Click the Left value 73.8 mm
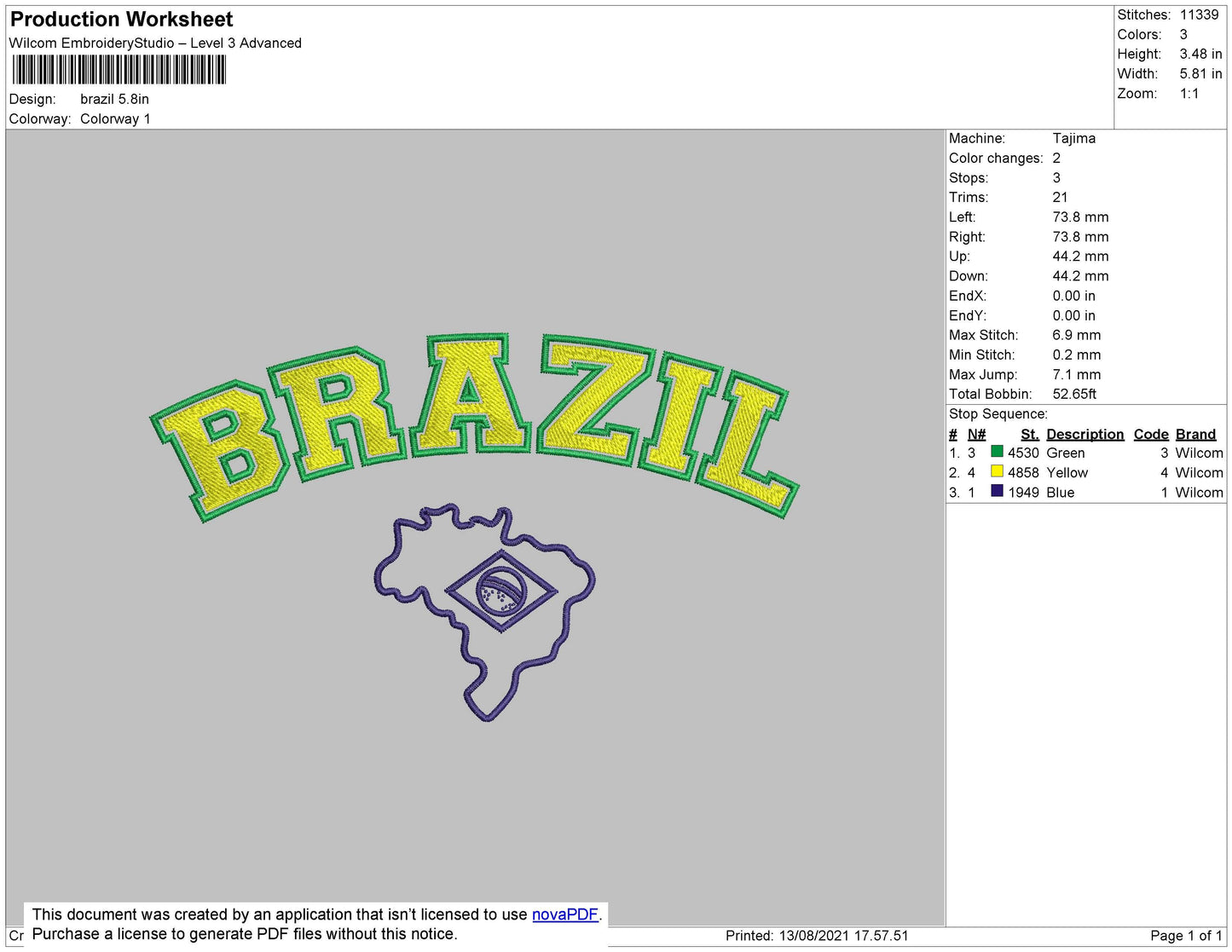This screenshot has width=1232, height=952. tap(1080, 216)
